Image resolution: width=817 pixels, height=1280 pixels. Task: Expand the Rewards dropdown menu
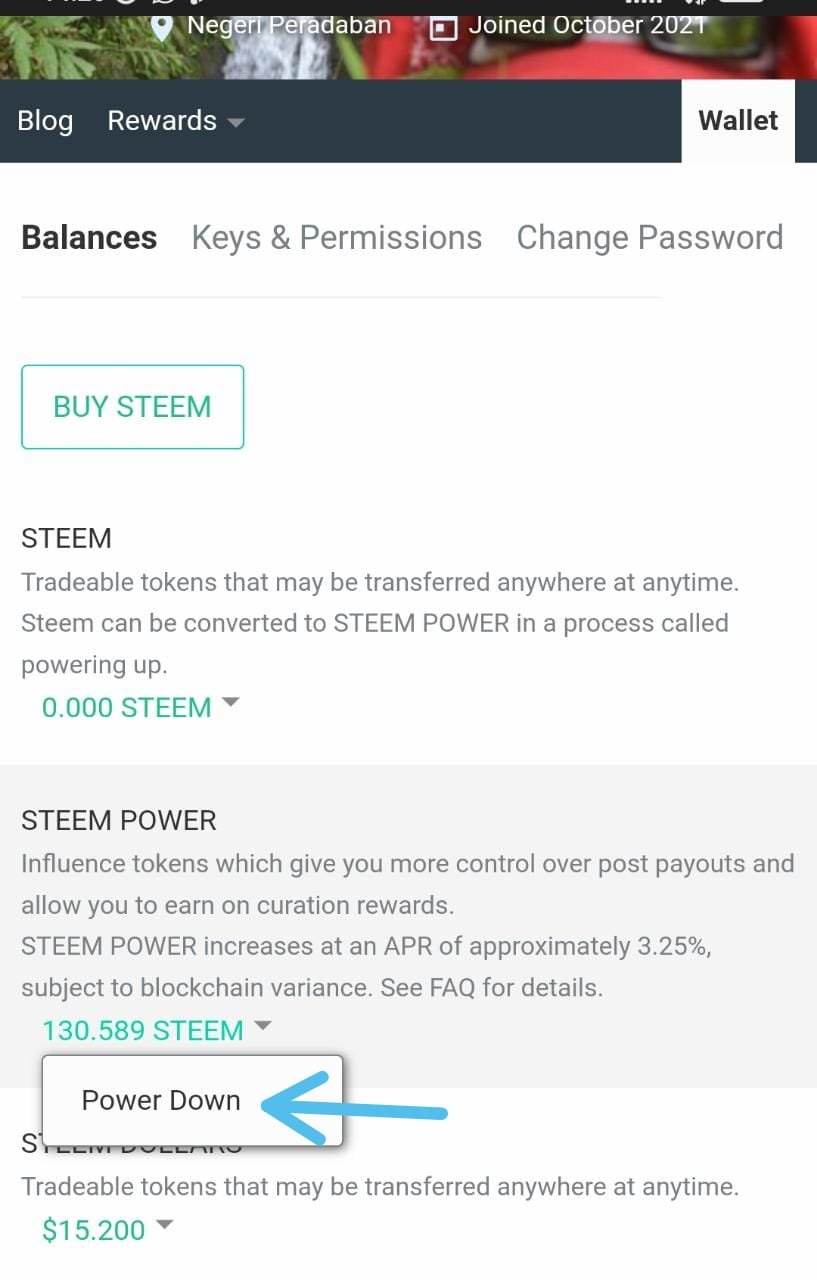point(176,121)
